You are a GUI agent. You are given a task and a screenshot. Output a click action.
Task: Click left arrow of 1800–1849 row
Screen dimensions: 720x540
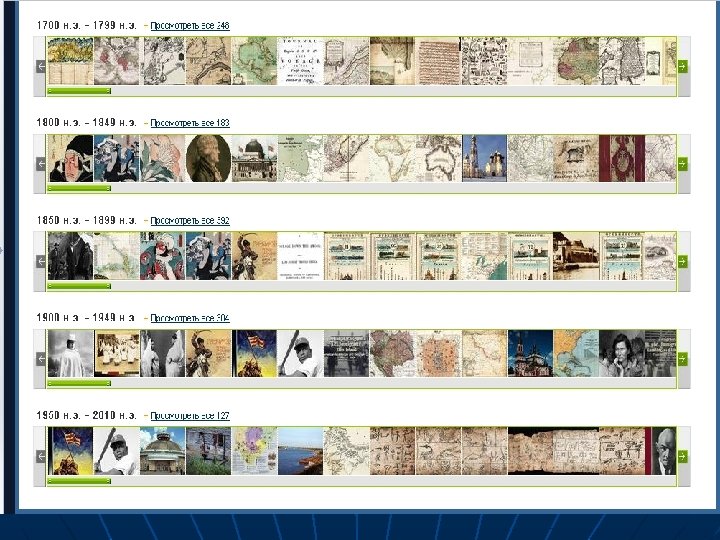41,164
